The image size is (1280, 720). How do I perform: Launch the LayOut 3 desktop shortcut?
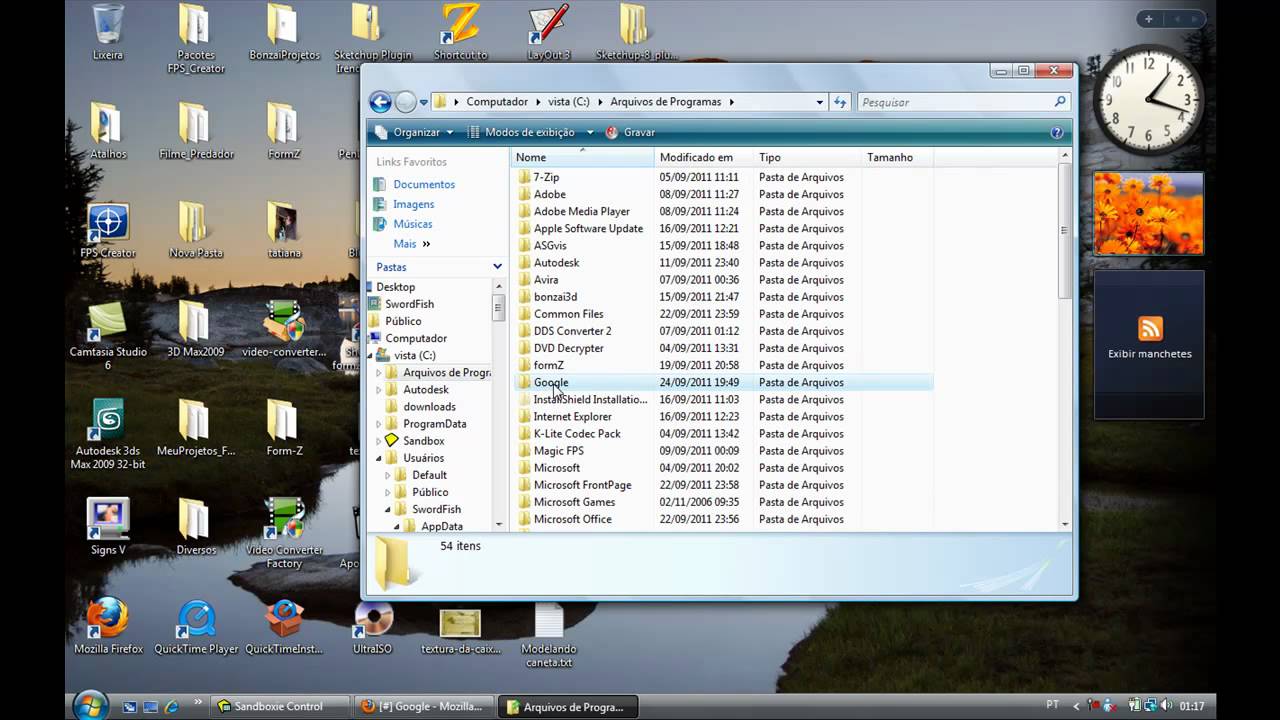tap(549, 31)
